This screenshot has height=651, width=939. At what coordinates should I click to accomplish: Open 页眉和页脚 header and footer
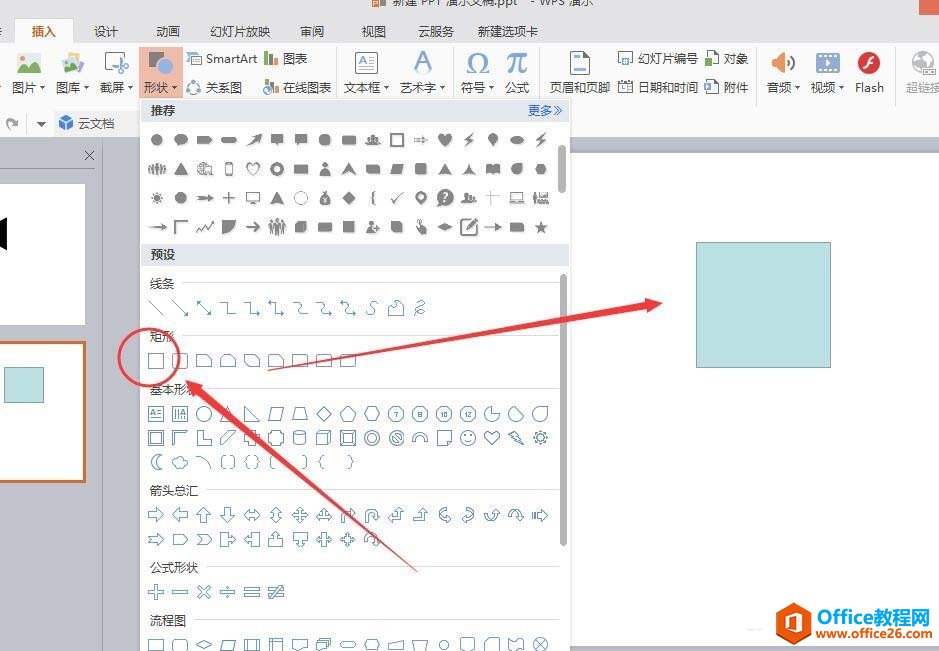click(579, 72)
